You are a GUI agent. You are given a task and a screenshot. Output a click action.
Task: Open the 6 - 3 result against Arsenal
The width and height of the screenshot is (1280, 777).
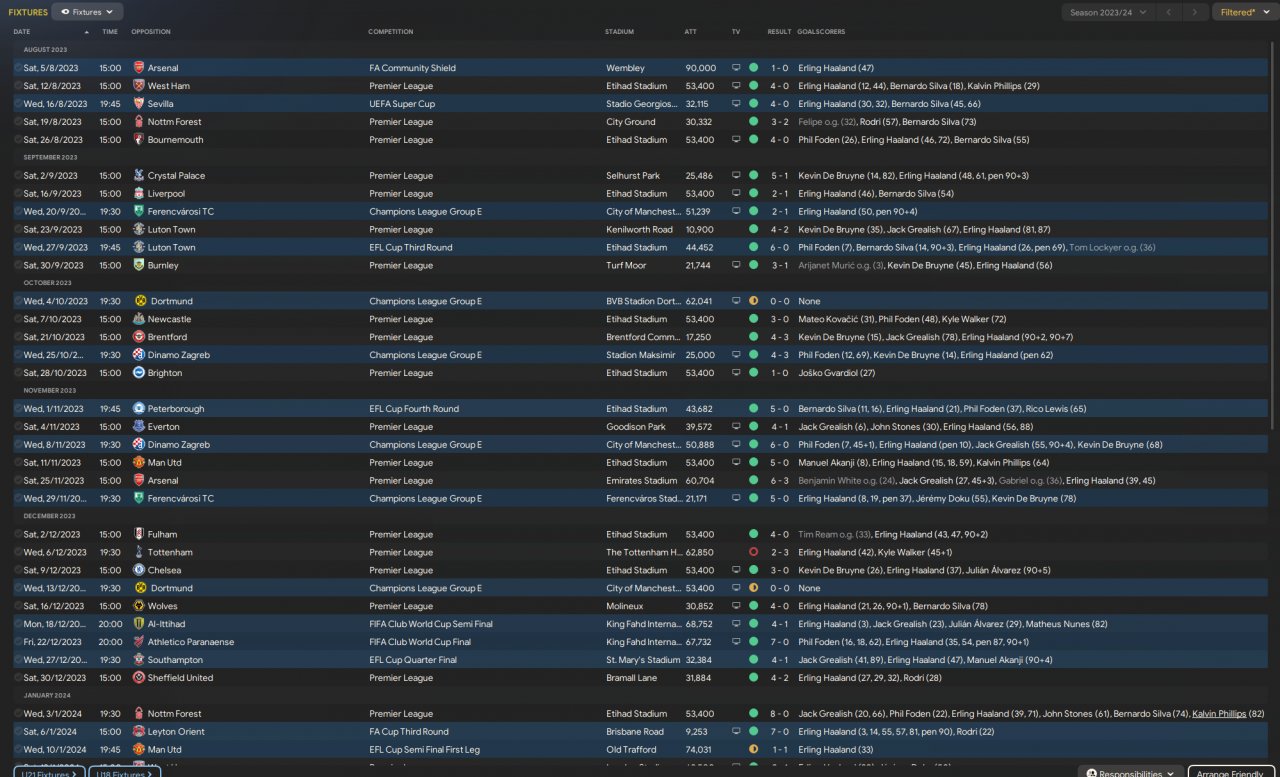click(x=779, y=481)
